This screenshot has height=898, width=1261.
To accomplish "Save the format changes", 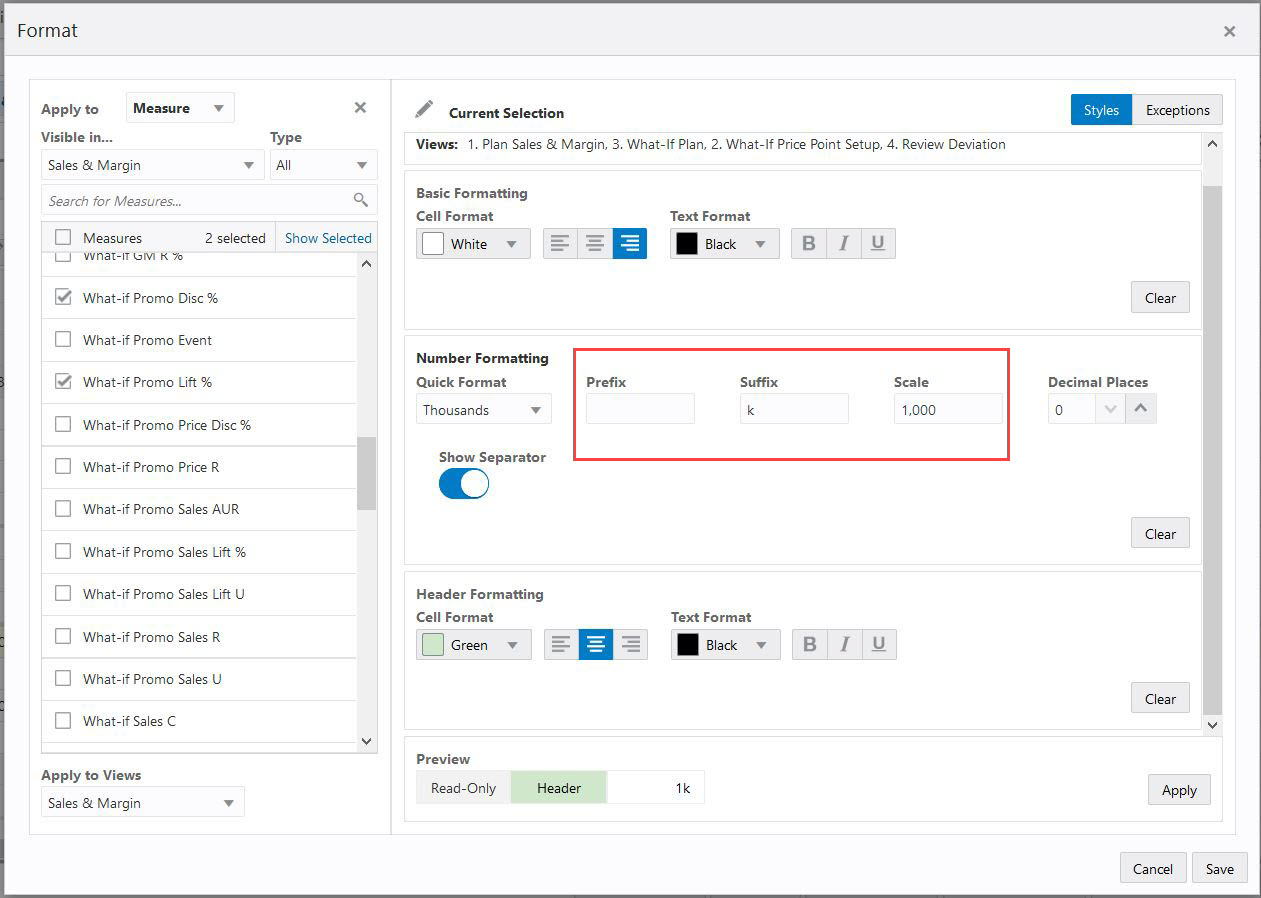I will coord(1219,869).
